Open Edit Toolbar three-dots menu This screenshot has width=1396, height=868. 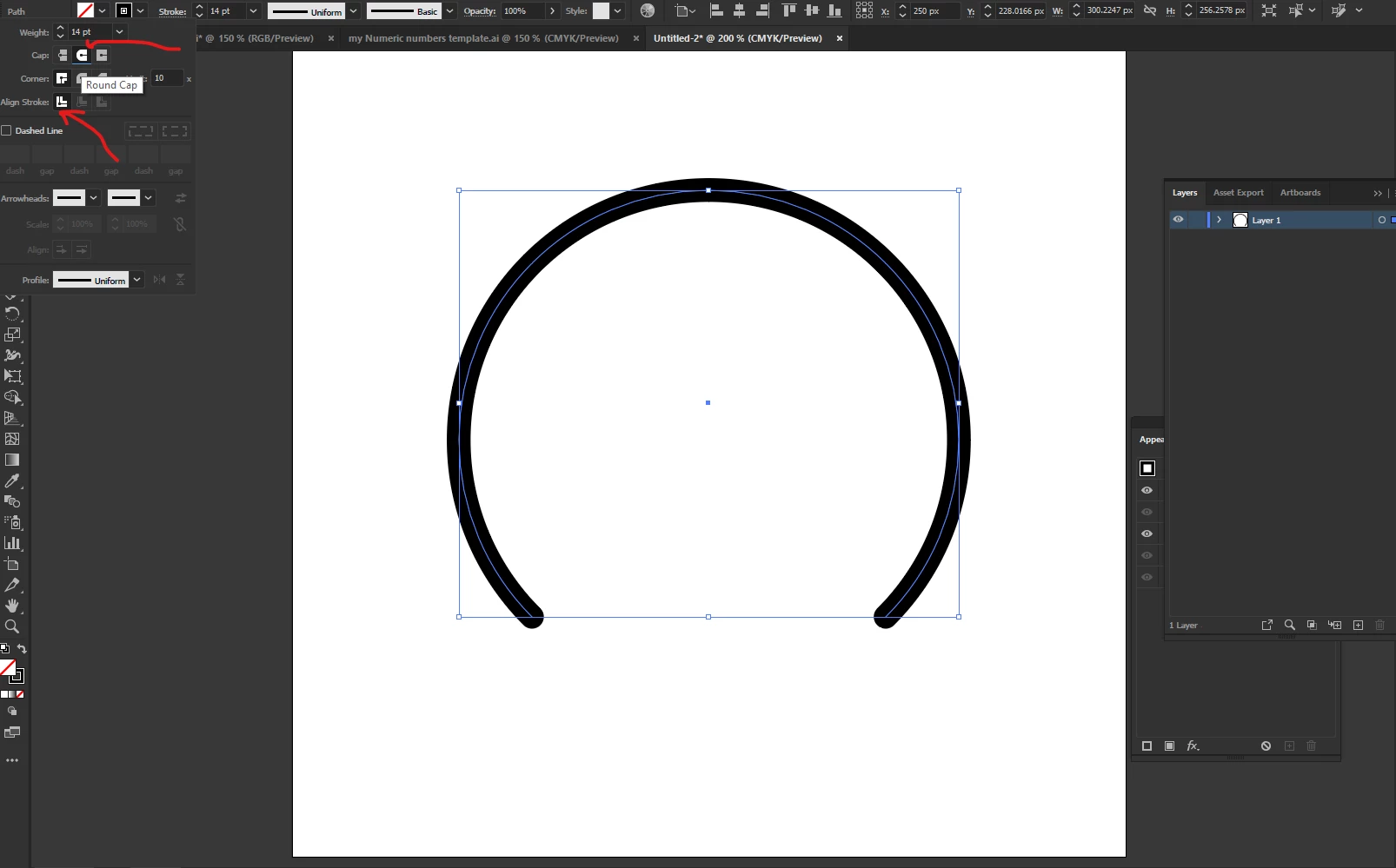pyautogui.click(x=12, y=760)
